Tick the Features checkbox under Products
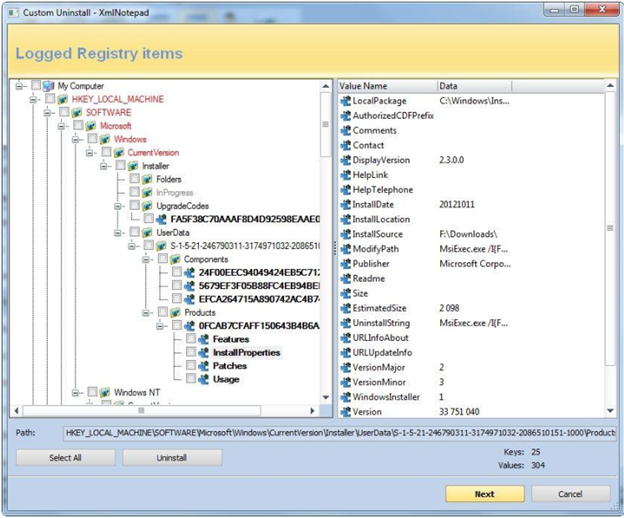The width and height of the screenshot is (624, 518). click(190, 340)
